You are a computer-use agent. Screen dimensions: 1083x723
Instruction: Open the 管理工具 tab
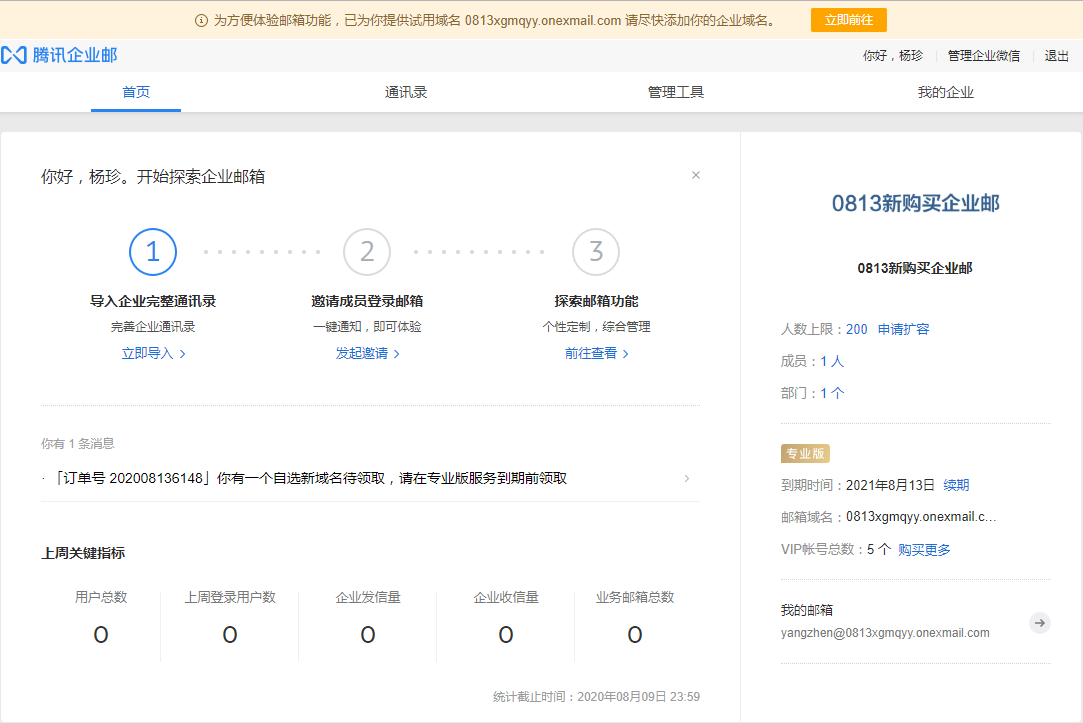pyautogui.click(x=676, y=92)
